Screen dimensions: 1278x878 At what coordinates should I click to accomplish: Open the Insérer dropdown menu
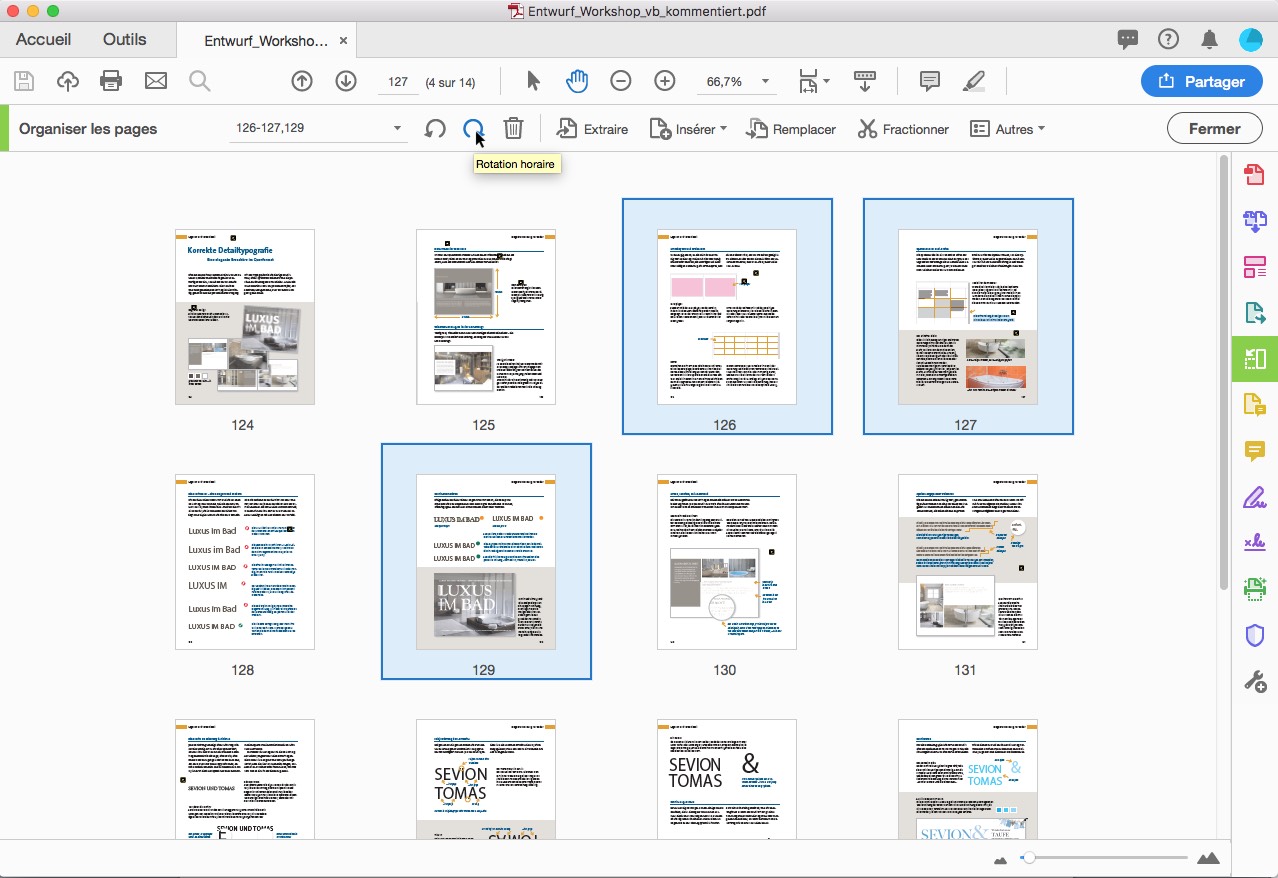[x=688, y=129]
